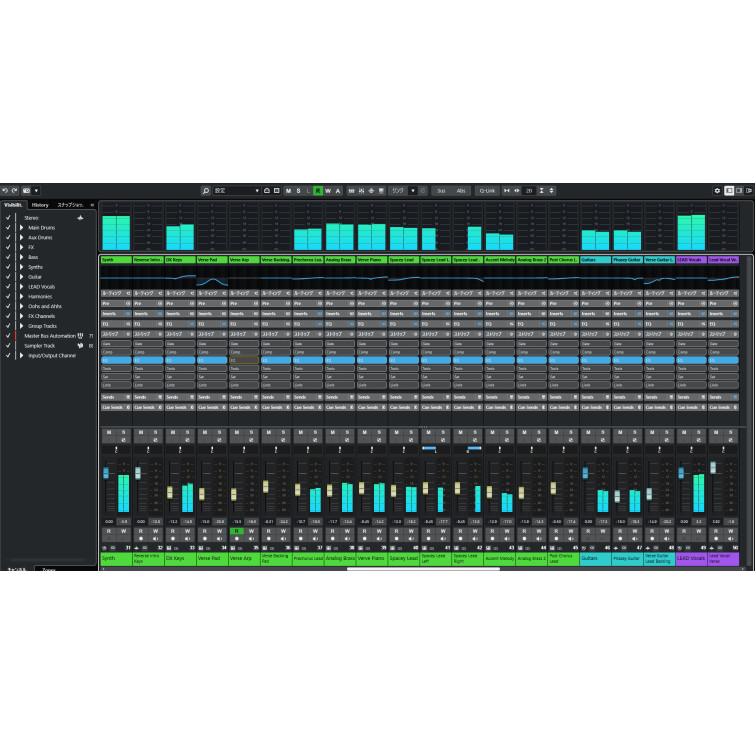Screen dimensions: 756x756
Task: Click the Abs button in toolbar
Action: pyautogui.click(x=461, y=191)
